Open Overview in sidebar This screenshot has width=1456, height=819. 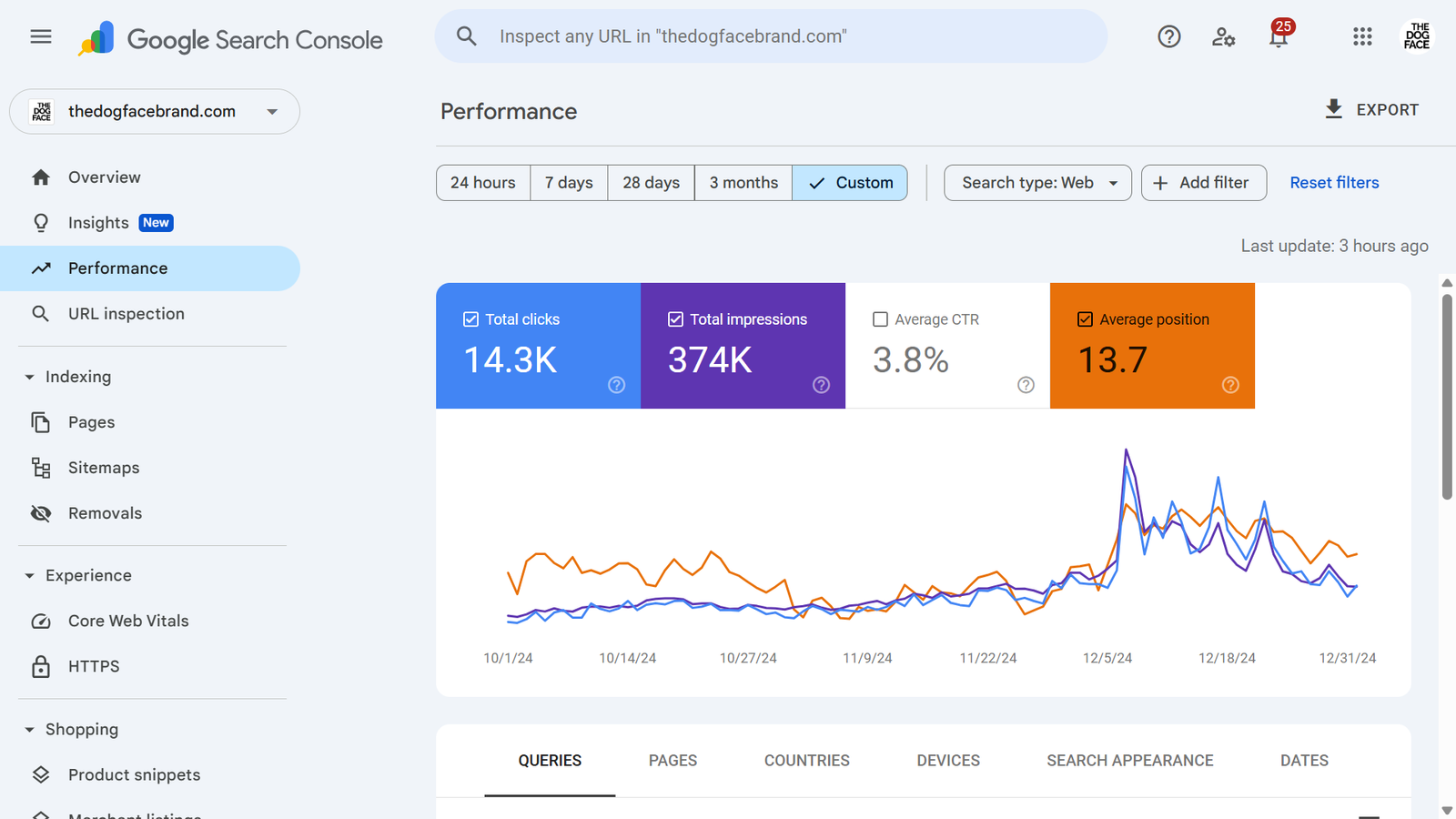pos(150,177)
